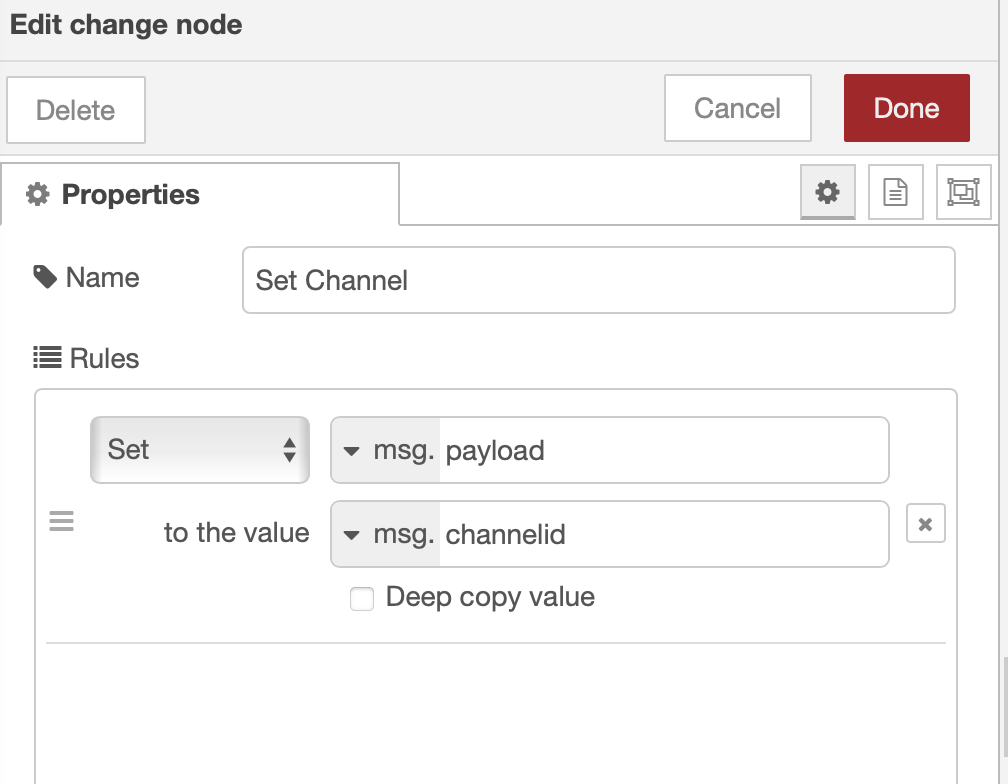Click the Name field containing Set Channel
This screenshot has height=784, width=1008.
[598, 280]
